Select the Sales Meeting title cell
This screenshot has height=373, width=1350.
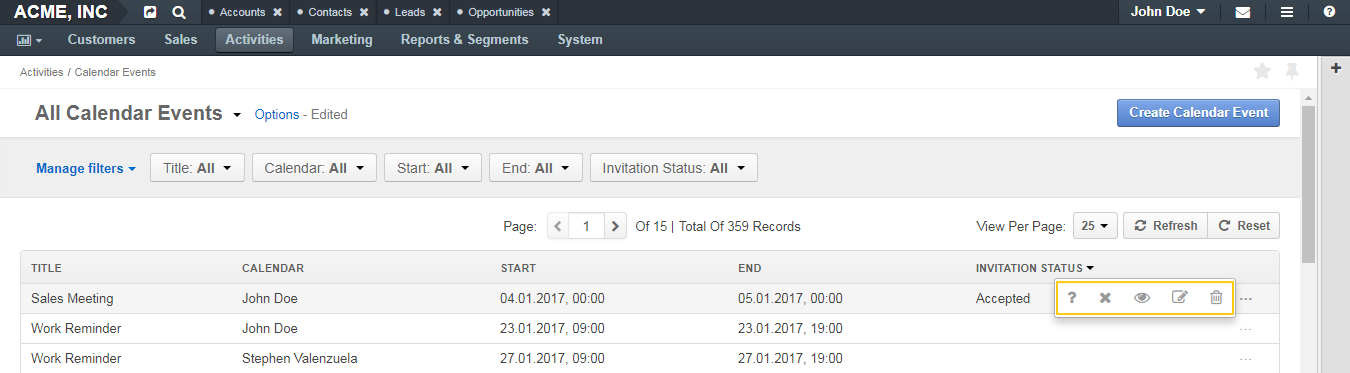coord(72,298)
